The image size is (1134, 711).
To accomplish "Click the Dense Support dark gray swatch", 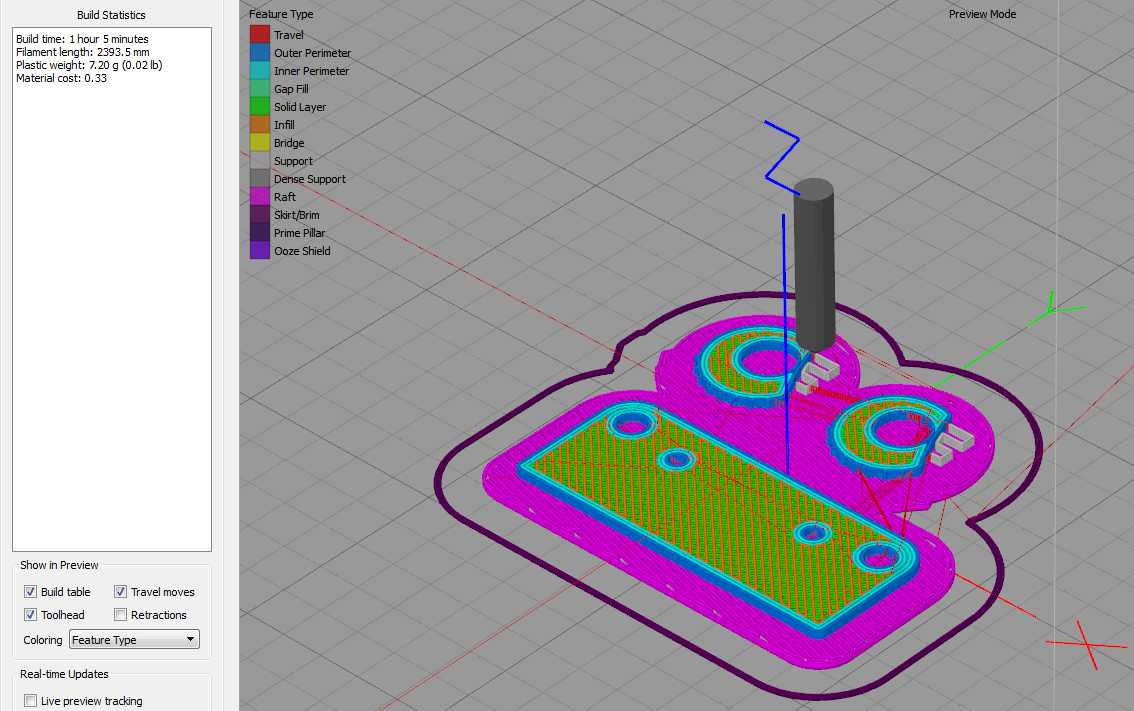I will (260, 179).
